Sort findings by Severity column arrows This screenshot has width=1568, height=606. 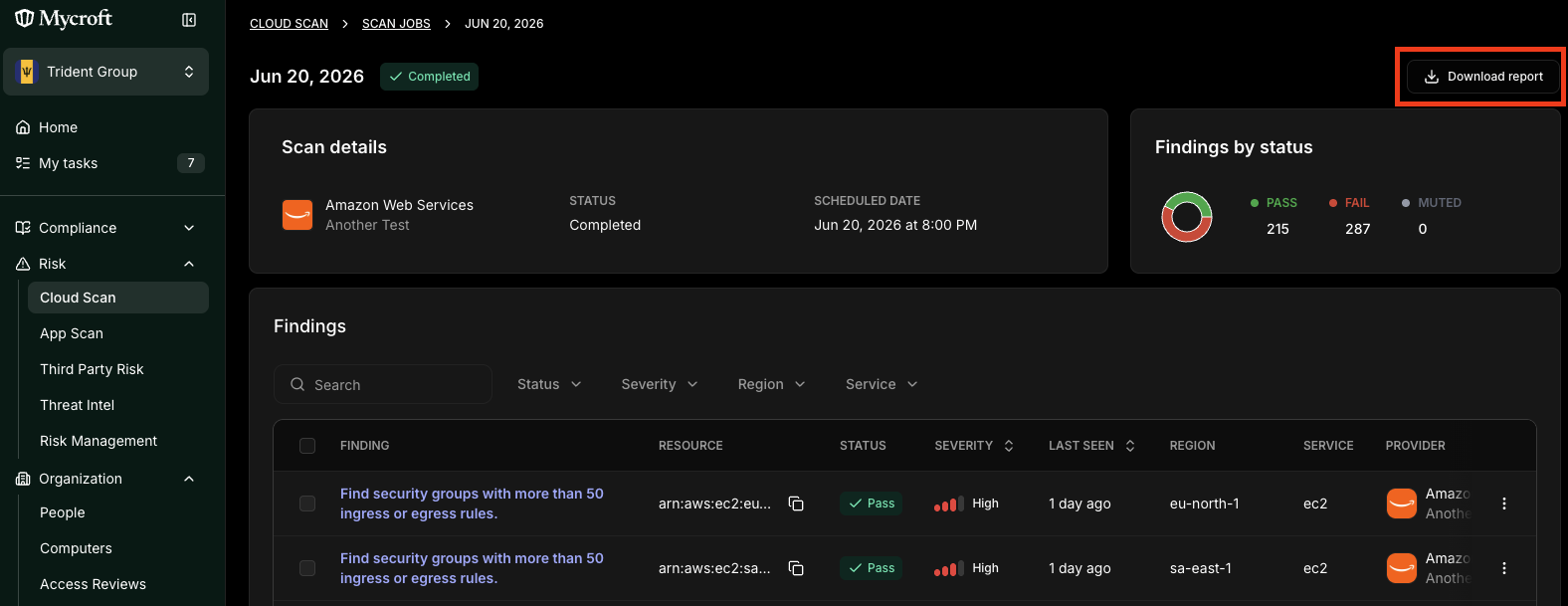pyautogui.click(x=1009, y=446)
